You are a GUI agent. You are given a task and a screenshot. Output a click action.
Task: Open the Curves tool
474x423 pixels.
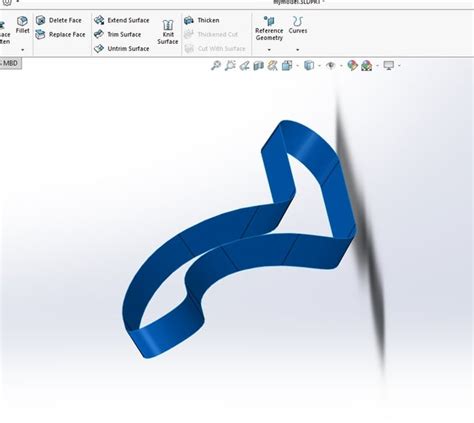pos(298,25)
